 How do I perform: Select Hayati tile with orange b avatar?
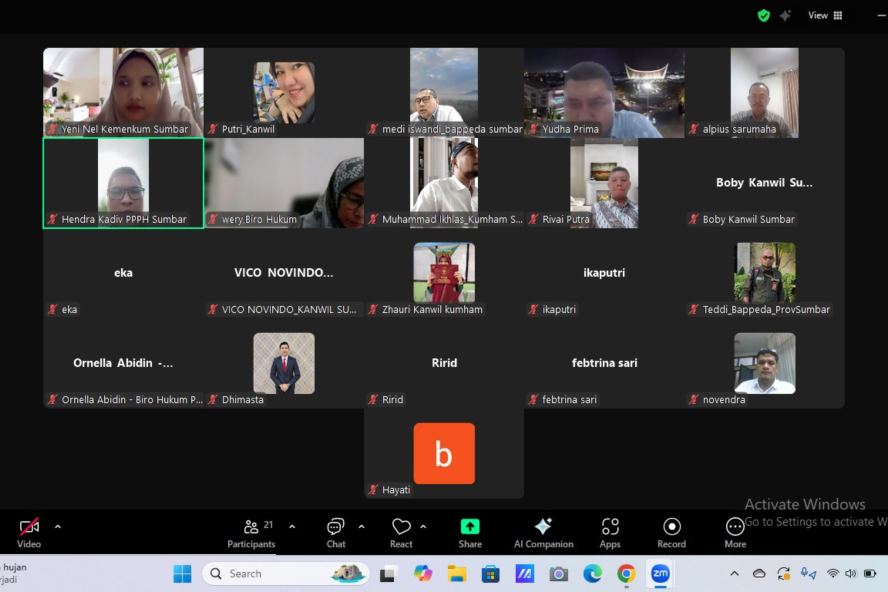point(444,454)
